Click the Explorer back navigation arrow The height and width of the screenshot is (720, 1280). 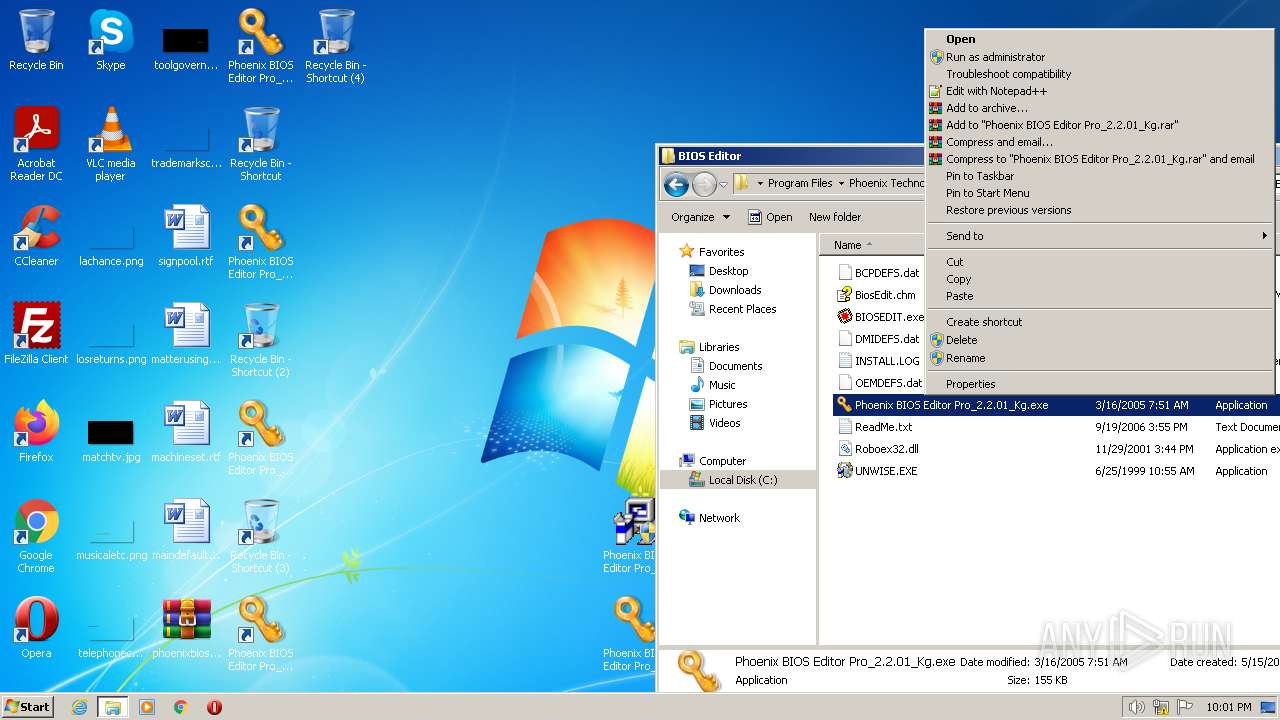click(676, 184)
